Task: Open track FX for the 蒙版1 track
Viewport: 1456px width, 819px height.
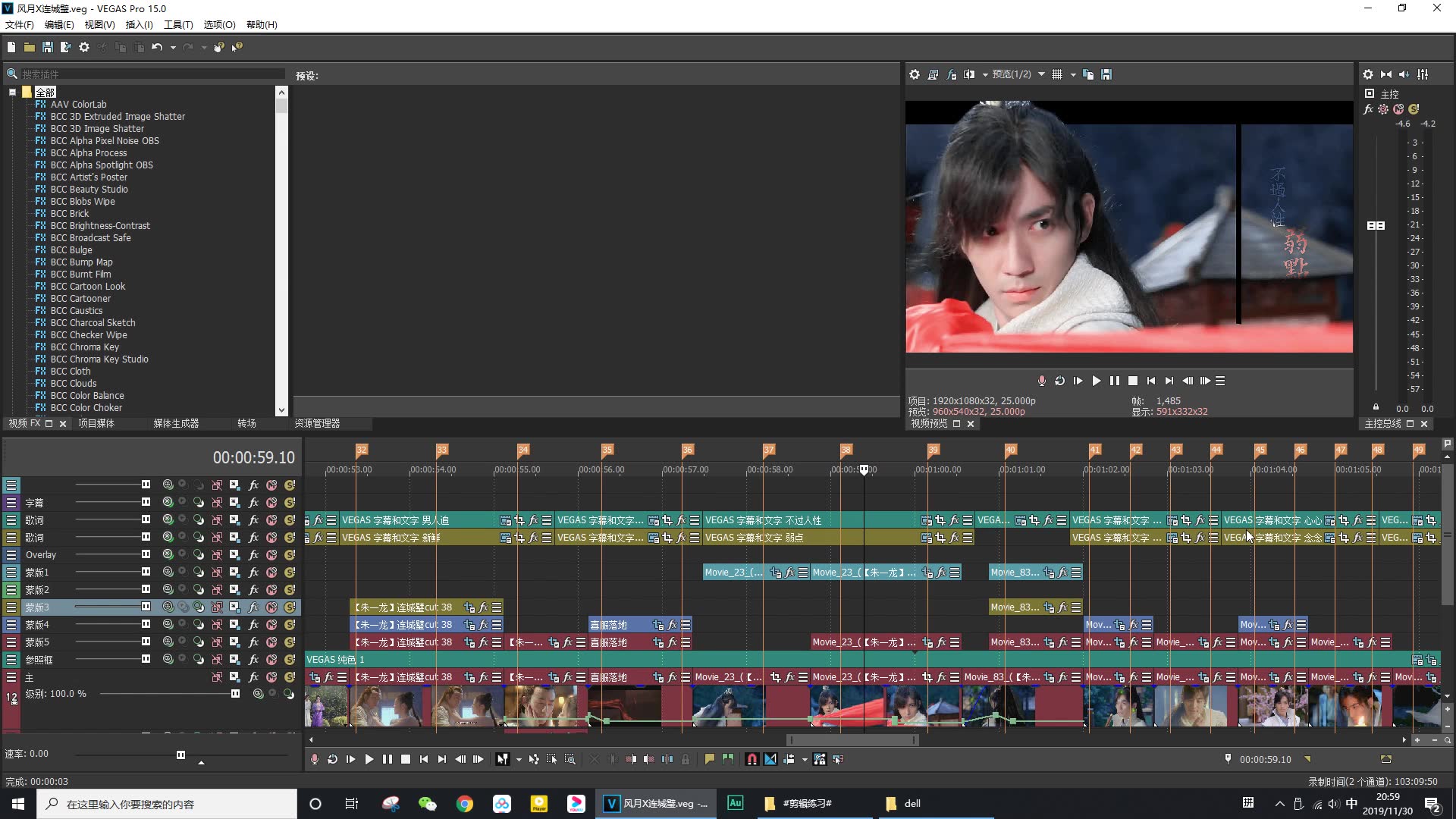Action: pyautogui.click(x=253, y=573)
